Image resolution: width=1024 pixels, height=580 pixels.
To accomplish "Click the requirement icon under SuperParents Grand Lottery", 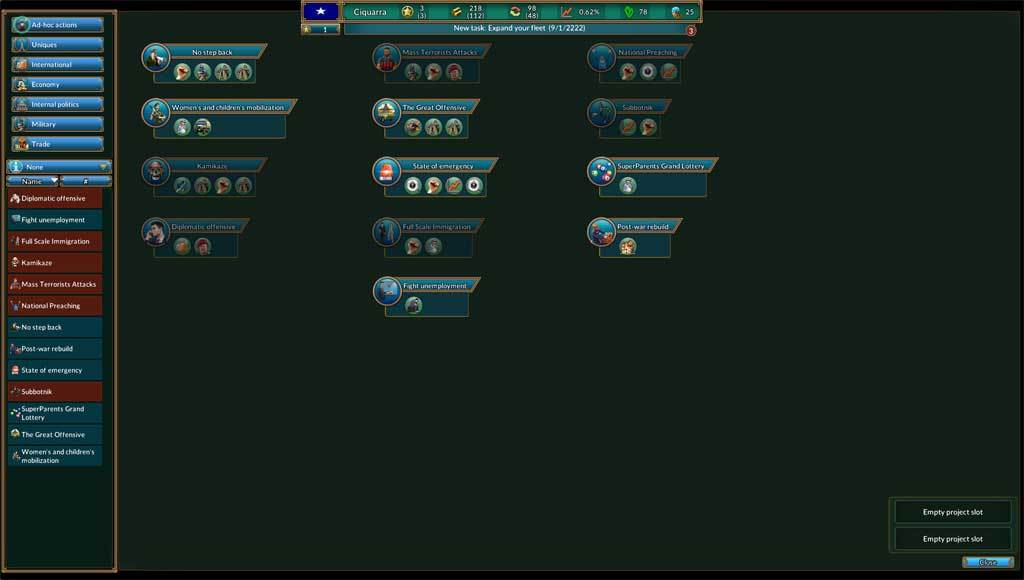I will pyautogui.click(x=628, y=186).
